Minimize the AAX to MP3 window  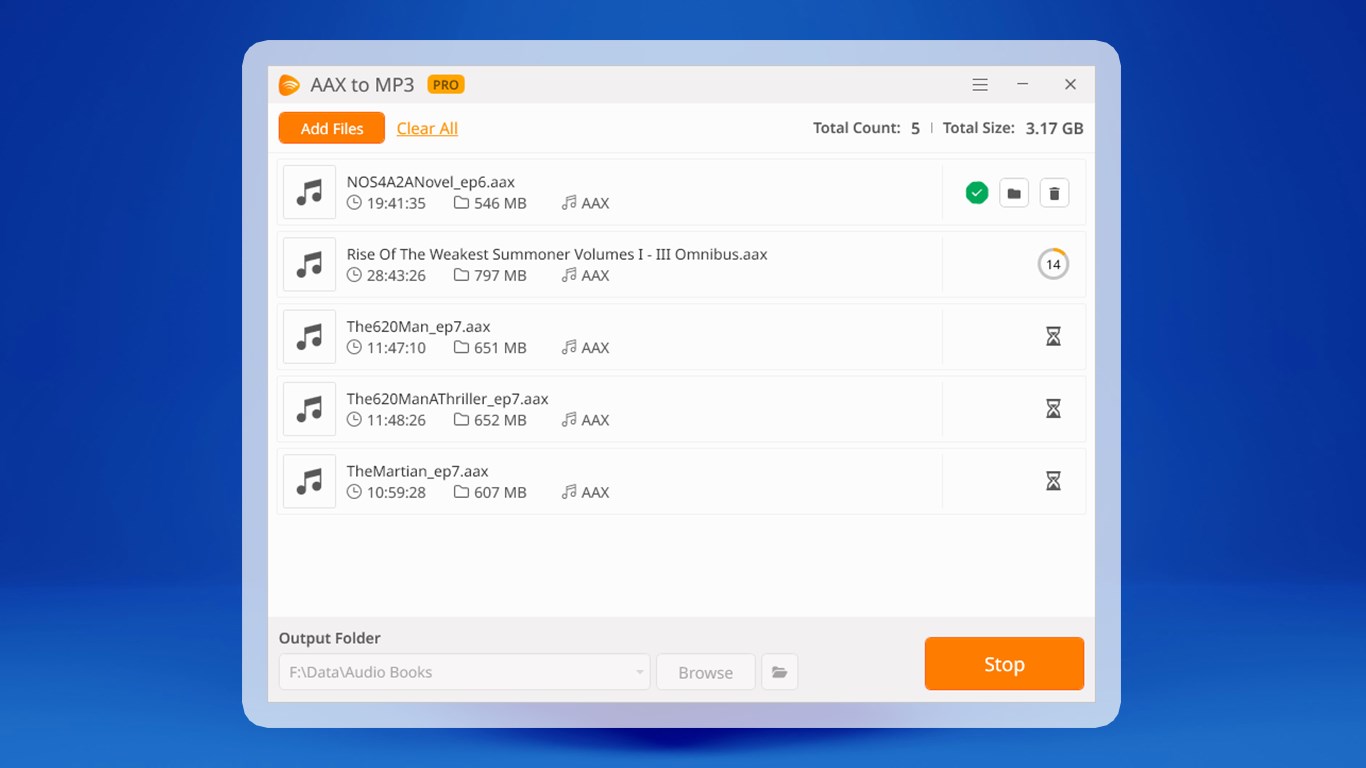point(1023,85)
